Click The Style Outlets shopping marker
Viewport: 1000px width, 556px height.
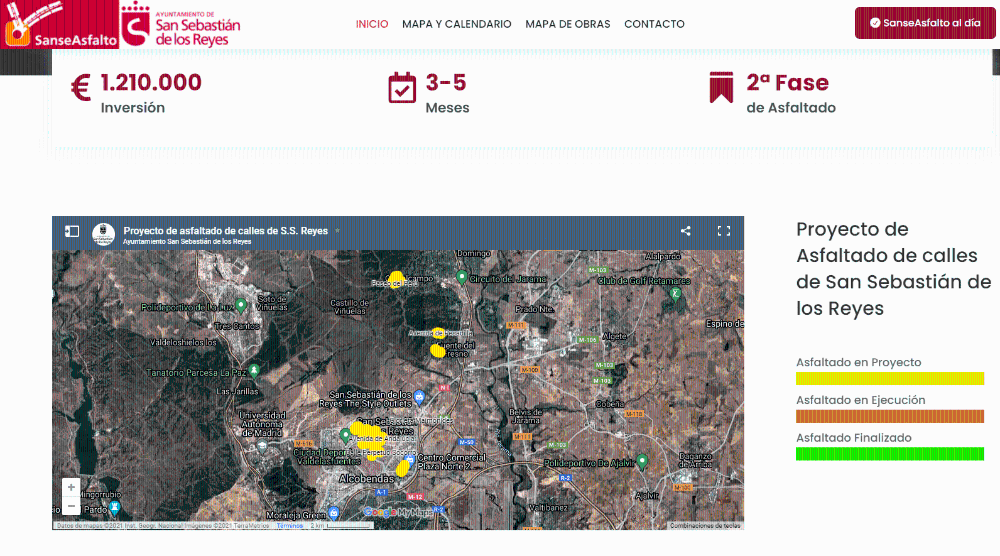[x=421, y=397]
